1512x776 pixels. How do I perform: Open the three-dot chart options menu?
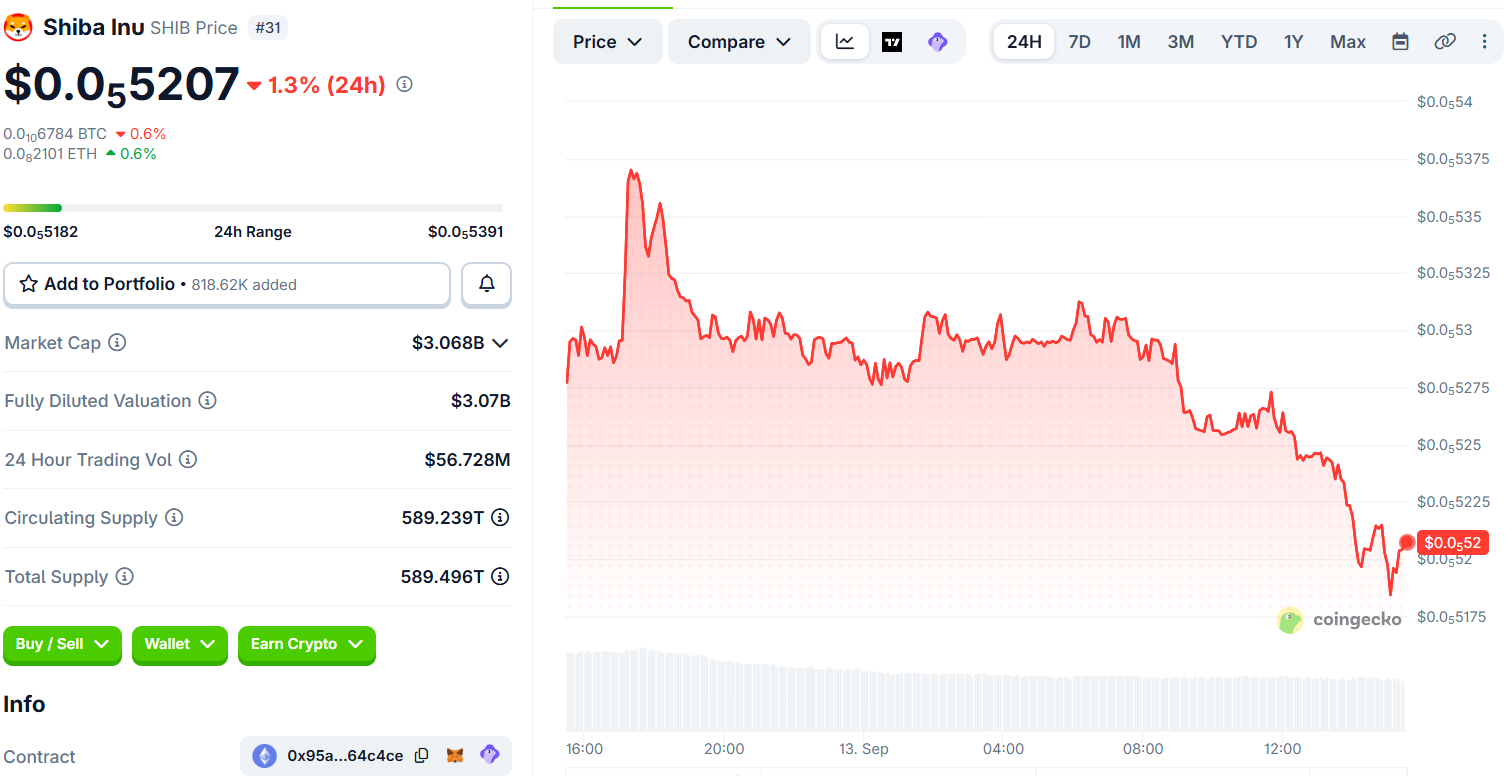coord(1484,42)
